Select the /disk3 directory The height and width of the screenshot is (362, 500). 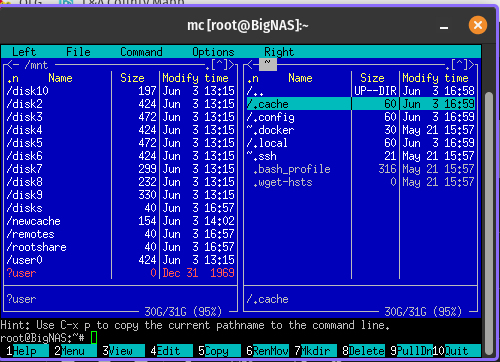(x=120, y=117)
